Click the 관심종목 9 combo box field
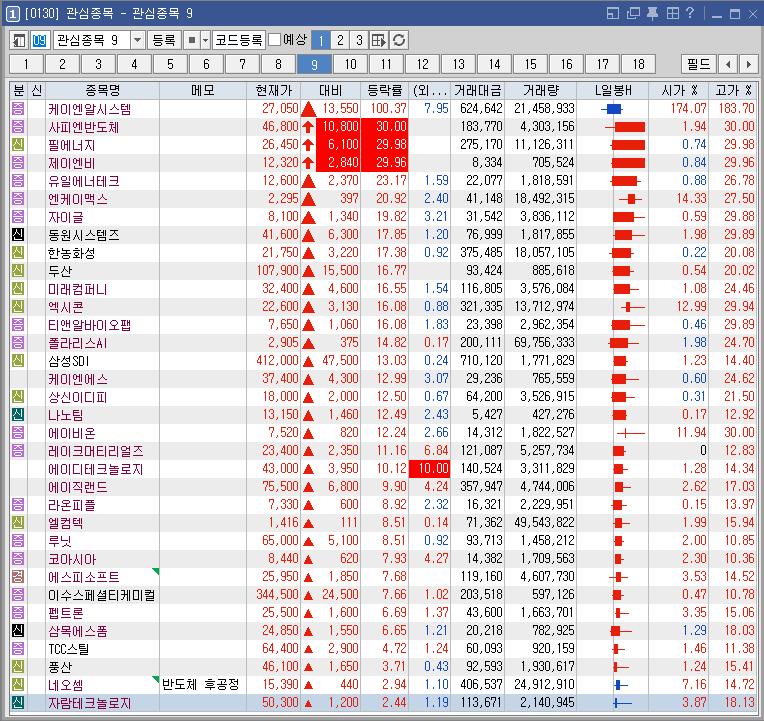The height and width of the screenshot is (721, 764). pos(92,40)
